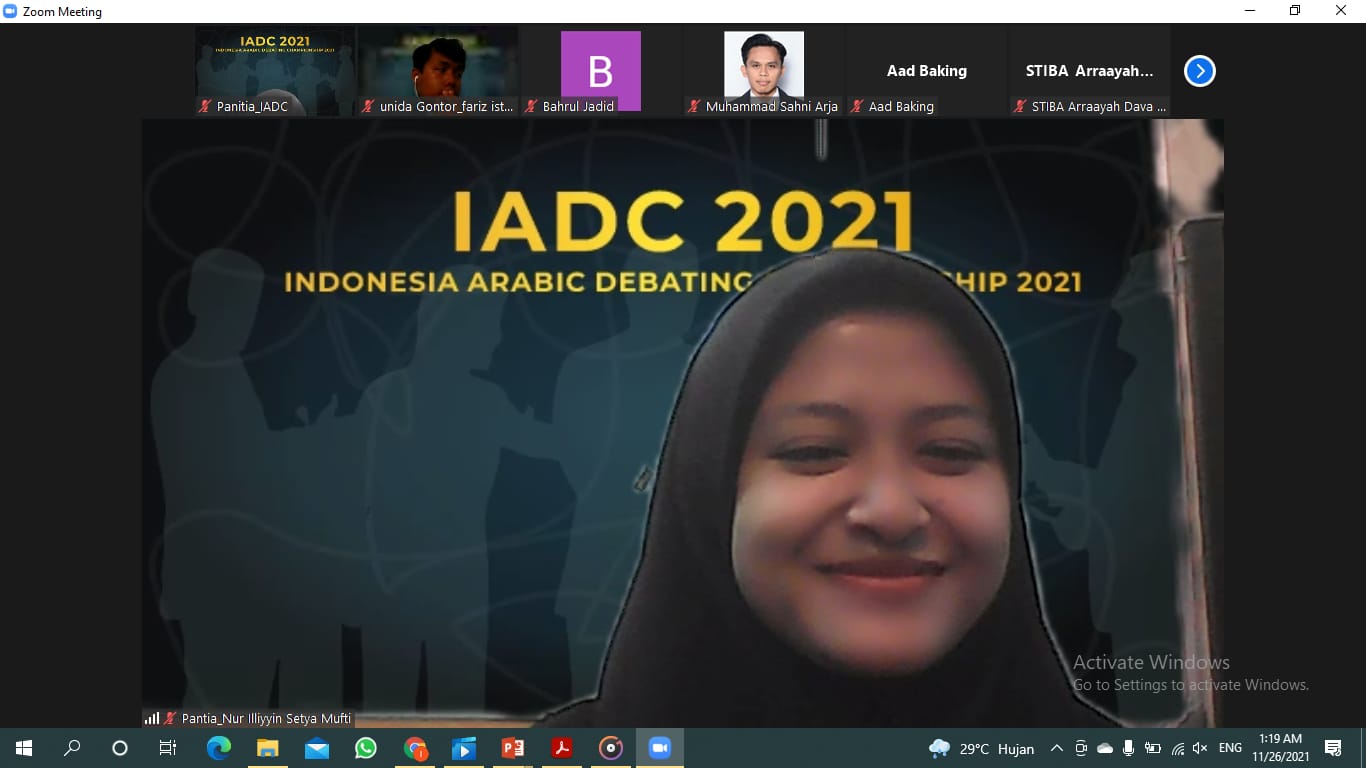Select unida Gontor_fariz participant thumbnail

pyautogui.click(x=438, y=71)
